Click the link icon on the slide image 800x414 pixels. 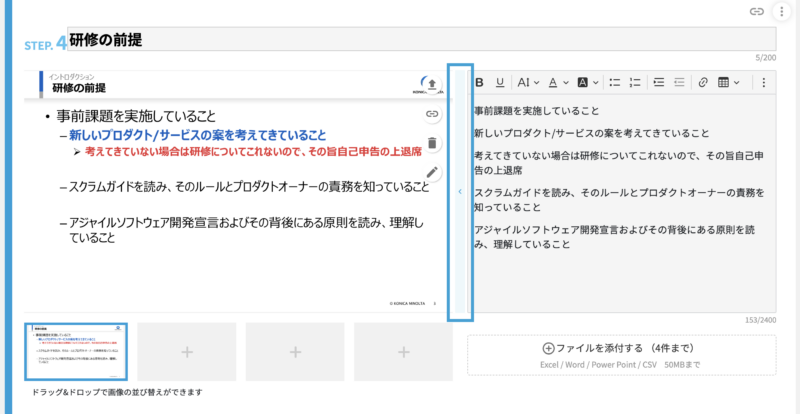click(432, 114)
